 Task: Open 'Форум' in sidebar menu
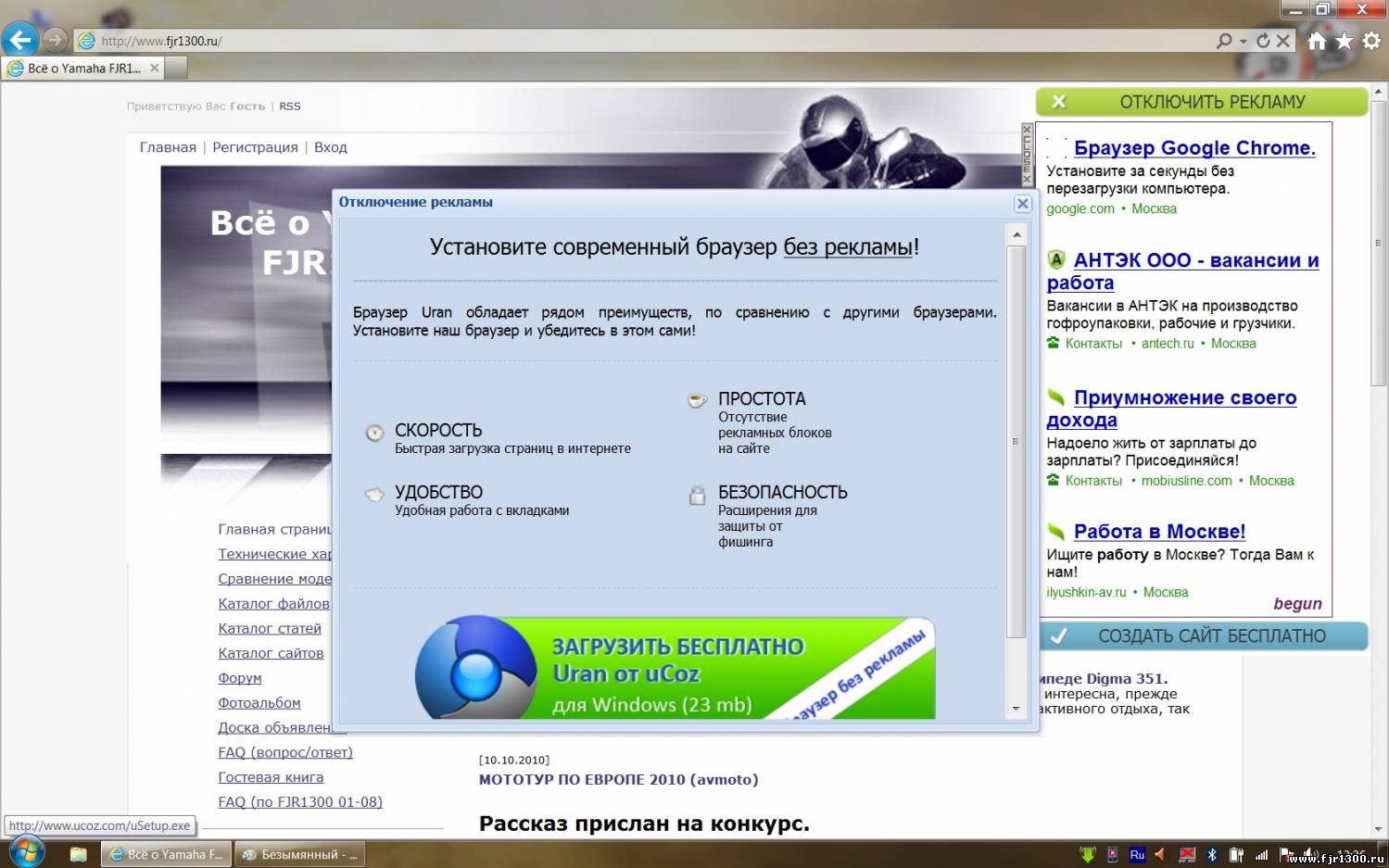[x=240, y=678]
